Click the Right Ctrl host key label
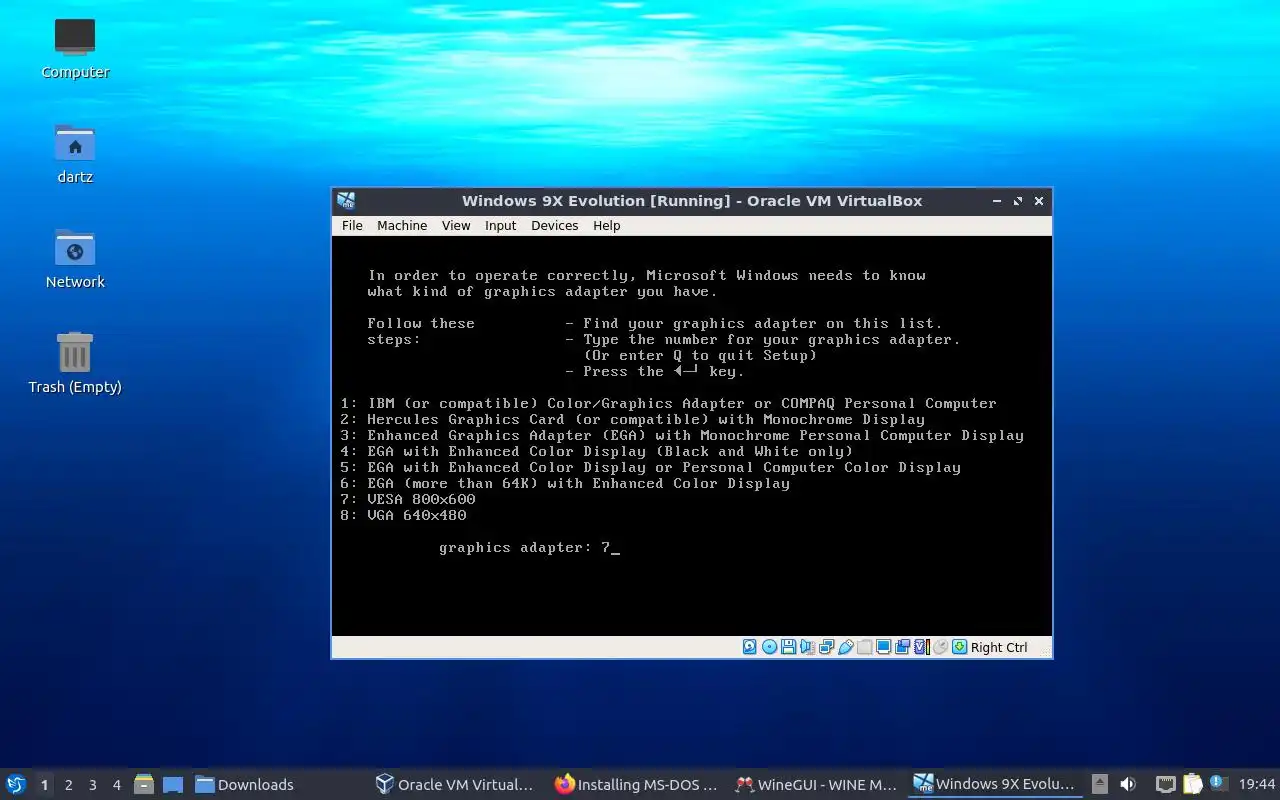 (999, 647)
